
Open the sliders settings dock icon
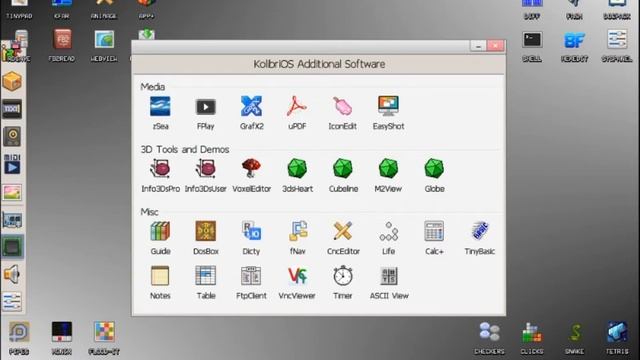12,302
